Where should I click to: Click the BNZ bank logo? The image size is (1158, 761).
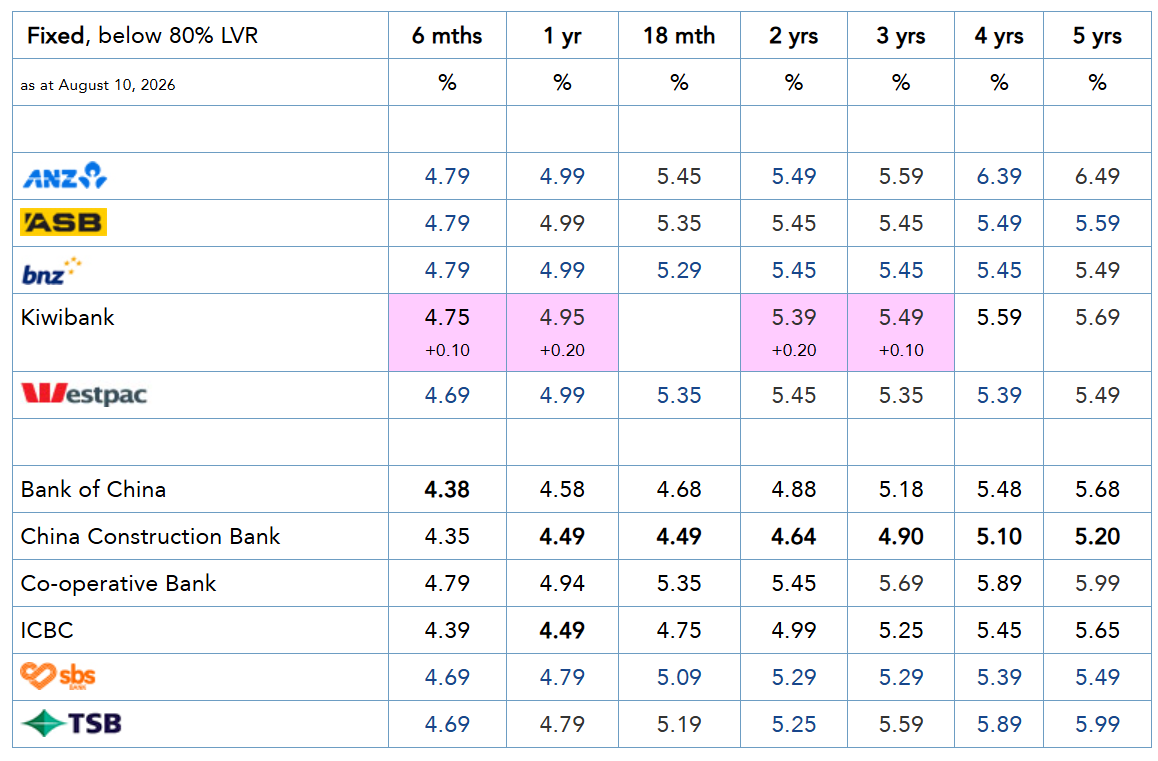tap(51, 270)
